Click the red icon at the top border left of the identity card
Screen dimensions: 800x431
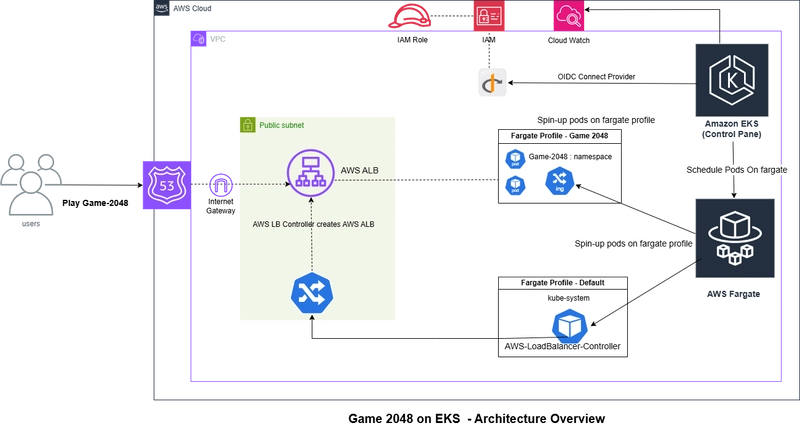pos(408,16)
